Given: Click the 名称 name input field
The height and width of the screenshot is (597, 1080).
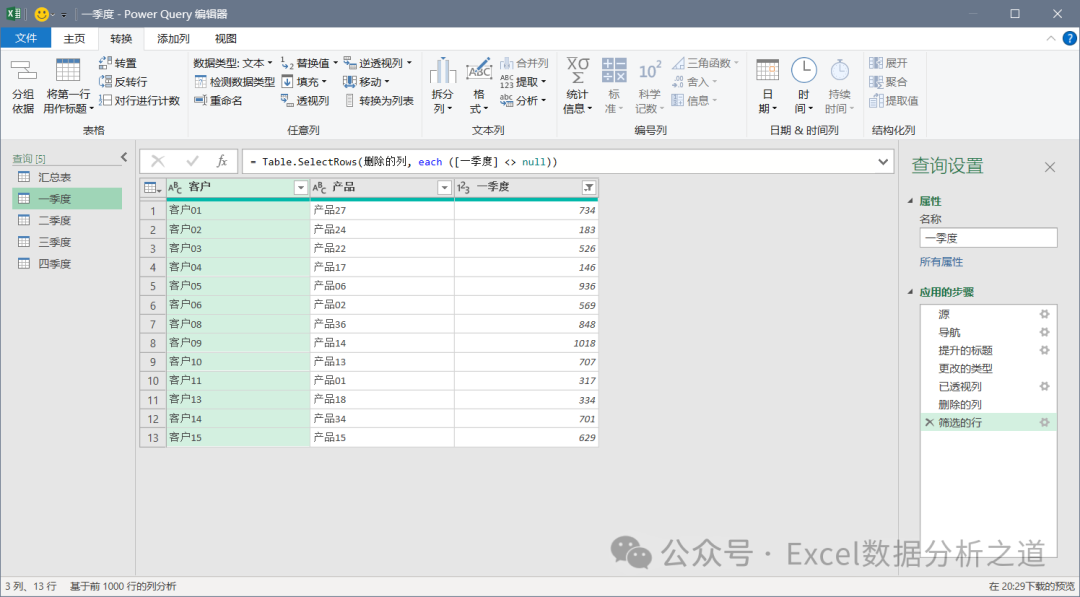Looking at the screenshot, I should 988,238.
